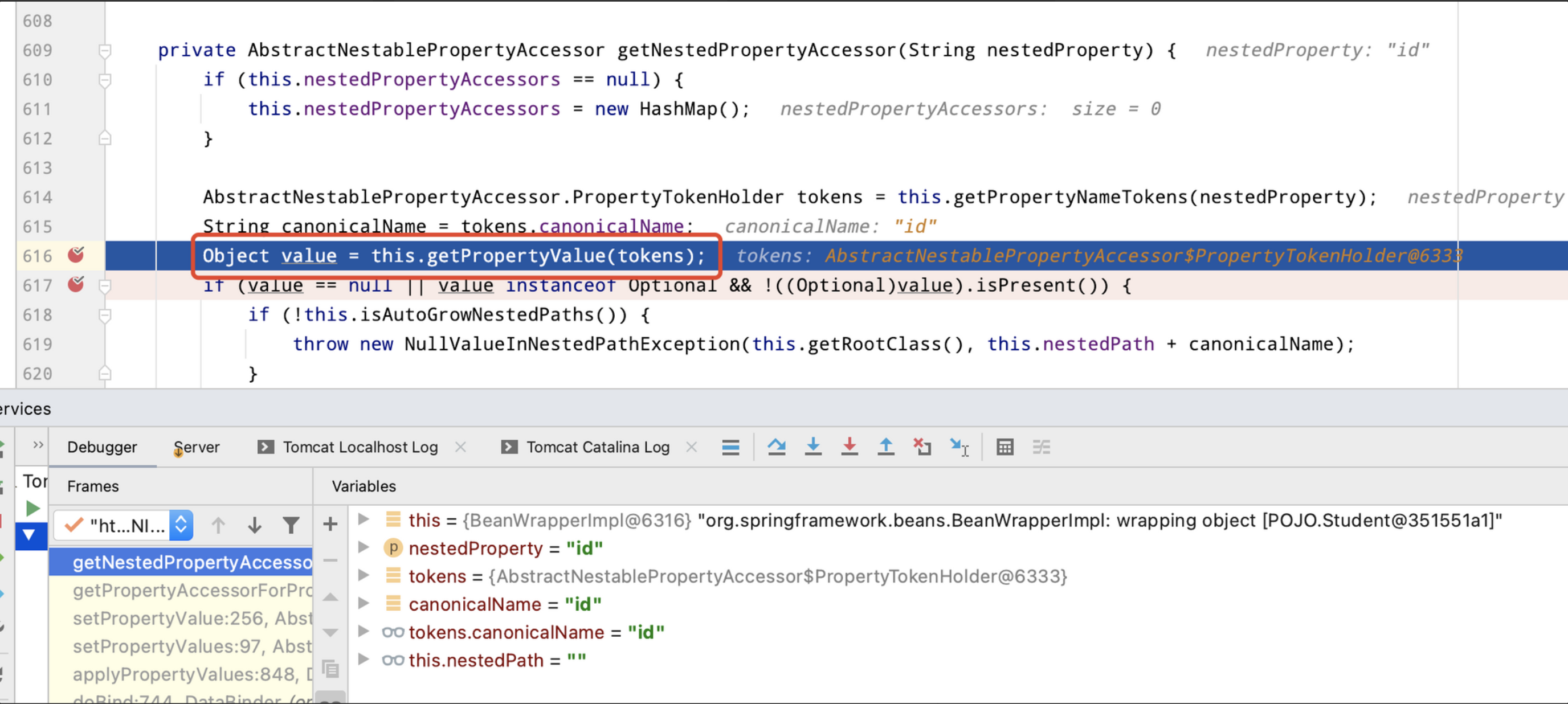Click the Show Execution Point icon
1568x704 pixels.
pyautogui.click(x=730, y=447)
